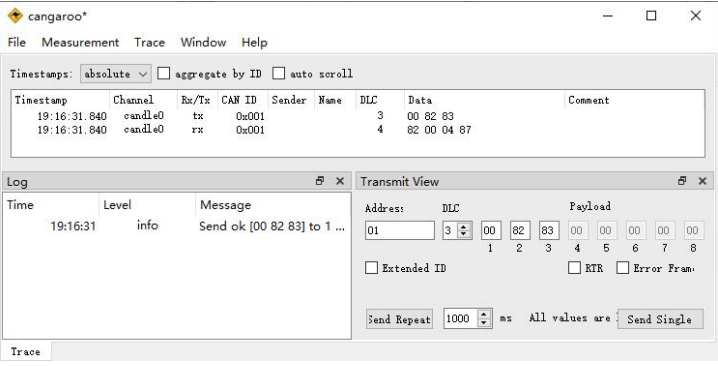This screenshot has width=718, height=366.
Task: Click the Comment column header
Action: (x=634, y=100)
